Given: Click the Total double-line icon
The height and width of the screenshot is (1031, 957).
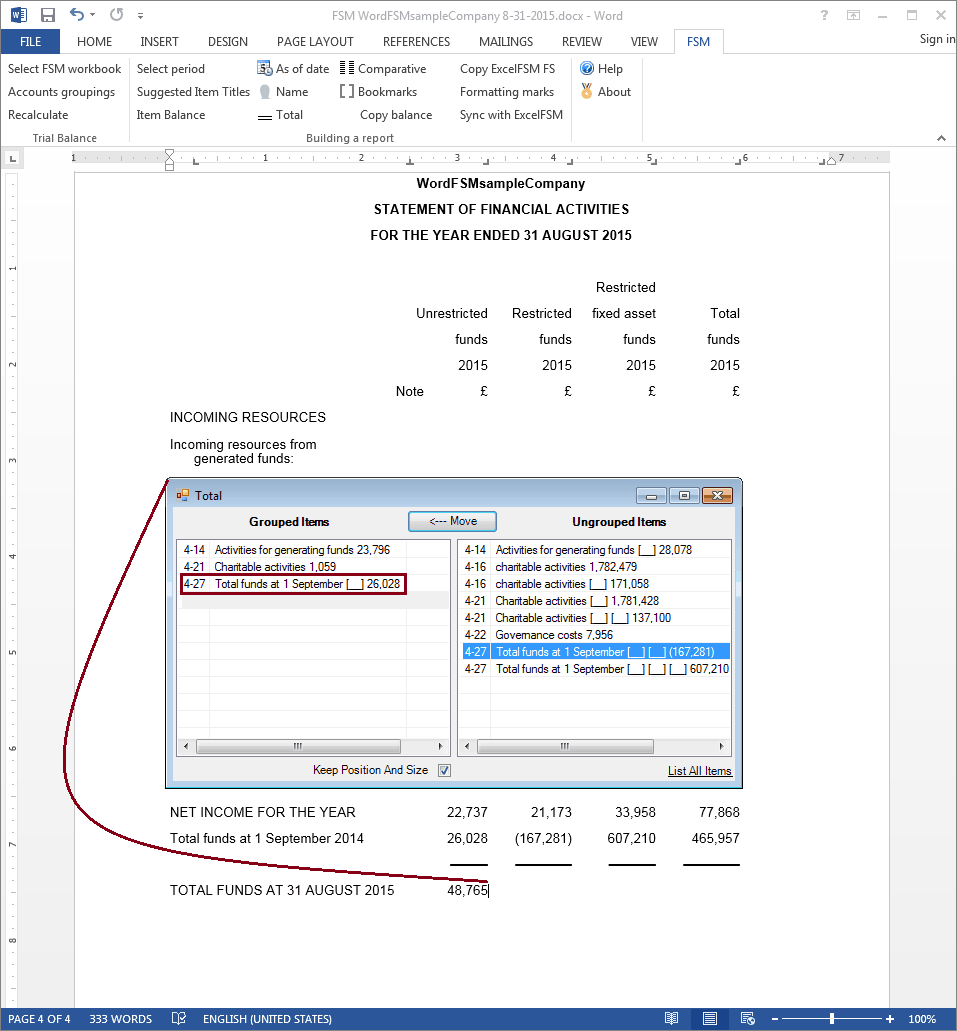Looking at the screenshot, I should point(264,116).
